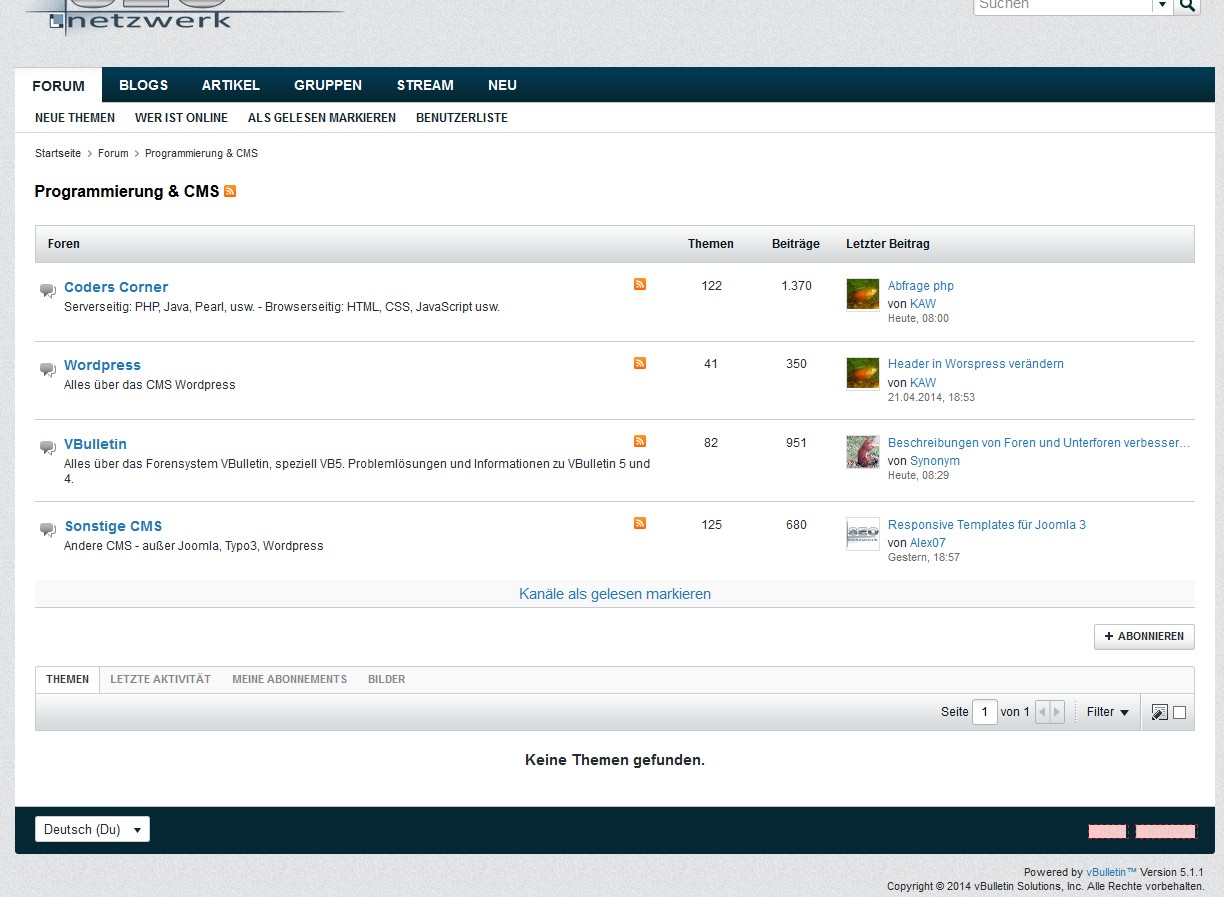Click the inline moderation pencil icon
Viewport: 1224px width, 897px height.
pyautogui.click(x=1159, y=712)
